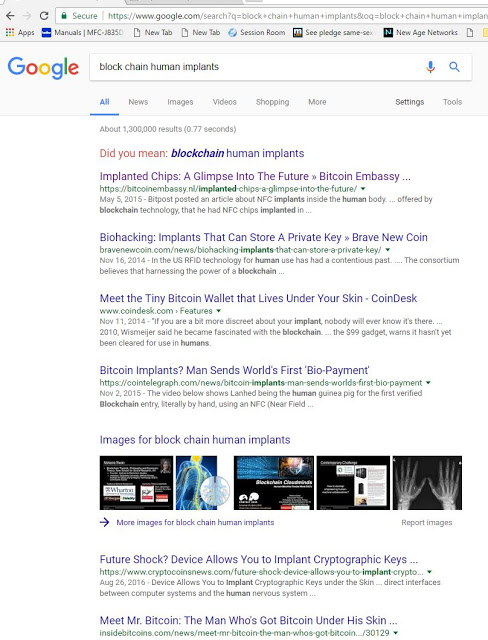Expand dropdown arrow next to bravenewcoin.com URL
This screenshot has width=488, height=640.
click(x=388, y=249)
